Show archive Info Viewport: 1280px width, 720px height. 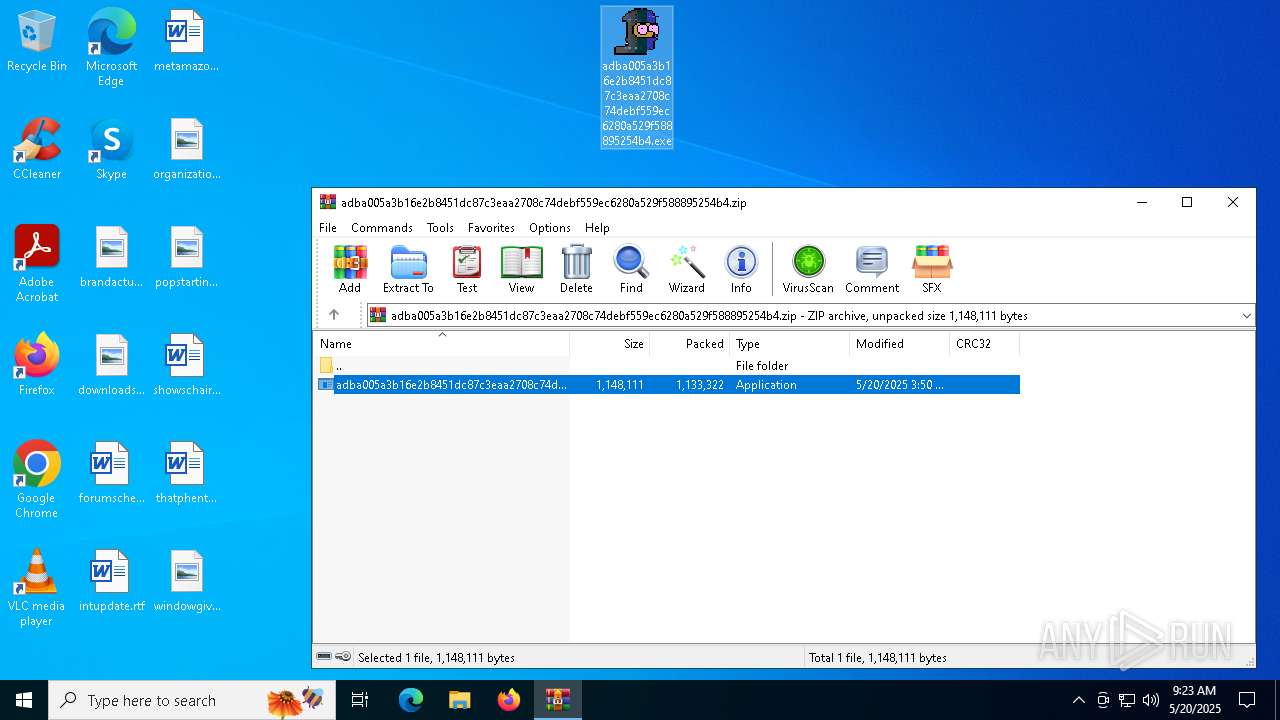(x=741, y=269)
